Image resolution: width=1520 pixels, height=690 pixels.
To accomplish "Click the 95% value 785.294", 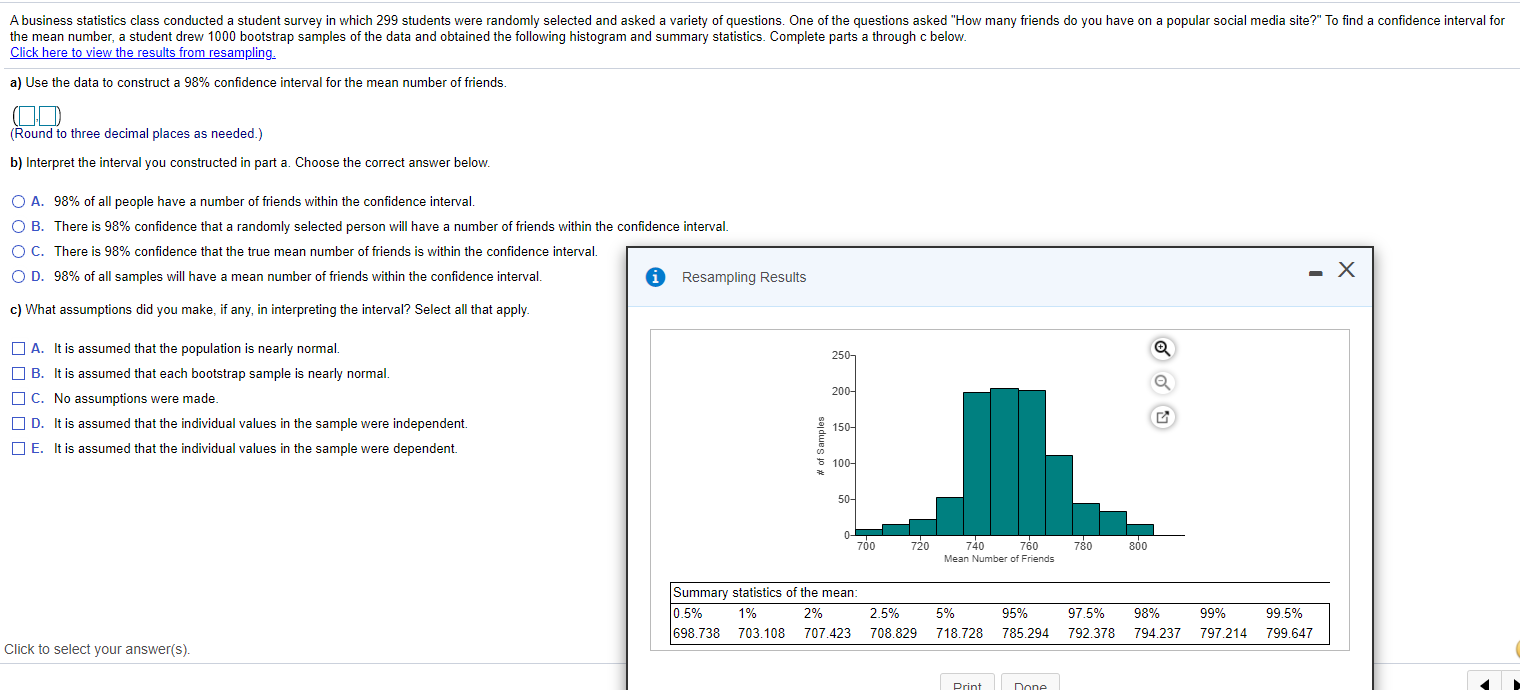I will click(x=1025, y=633).
